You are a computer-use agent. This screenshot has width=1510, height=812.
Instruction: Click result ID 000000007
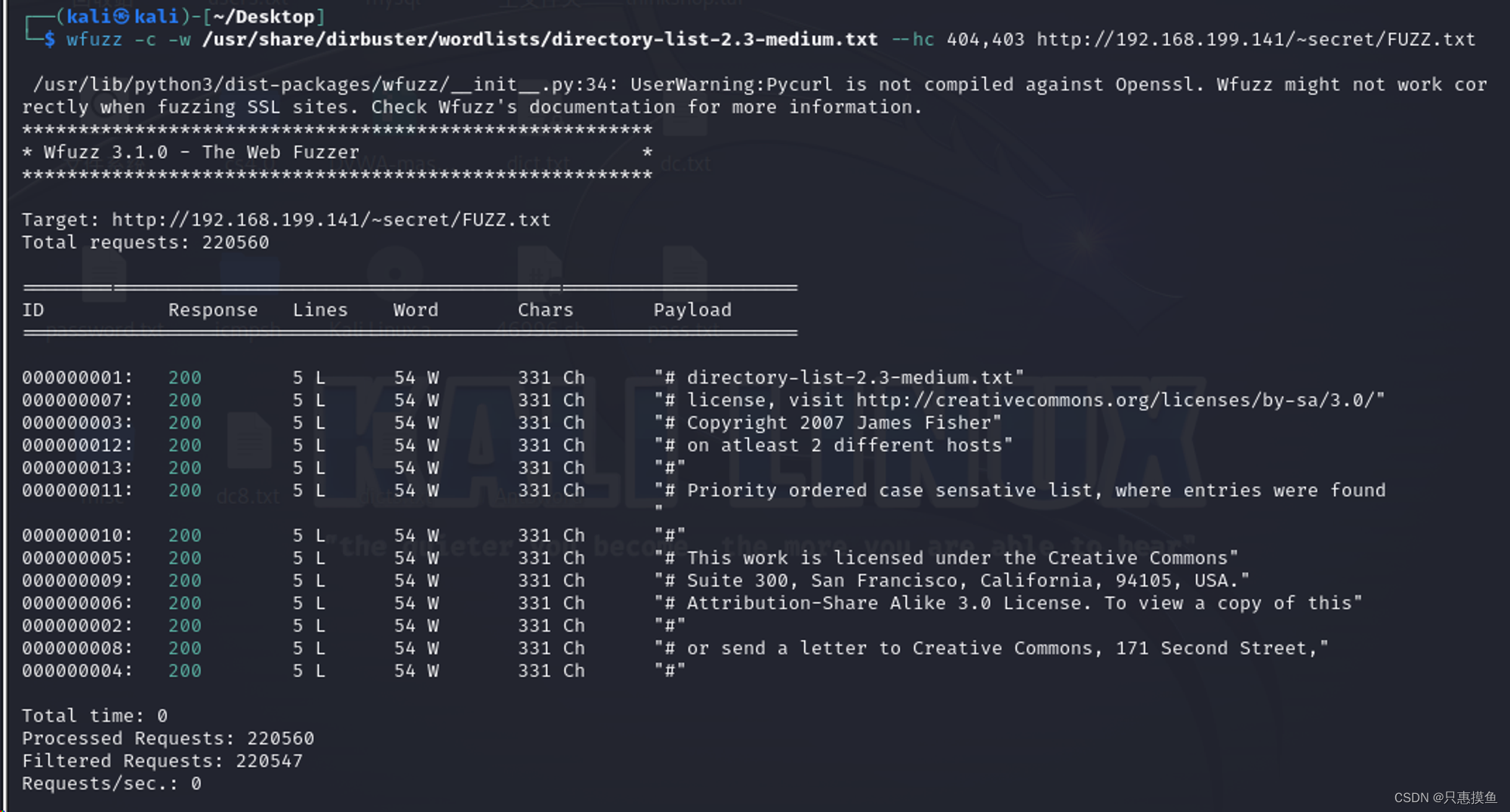[77, 400]
